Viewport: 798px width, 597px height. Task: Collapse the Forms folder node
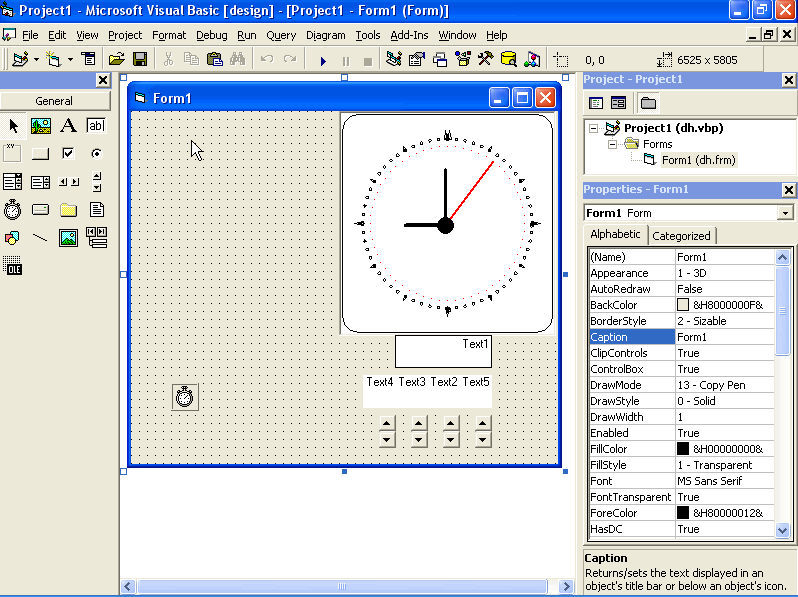(x=612, y=144)
